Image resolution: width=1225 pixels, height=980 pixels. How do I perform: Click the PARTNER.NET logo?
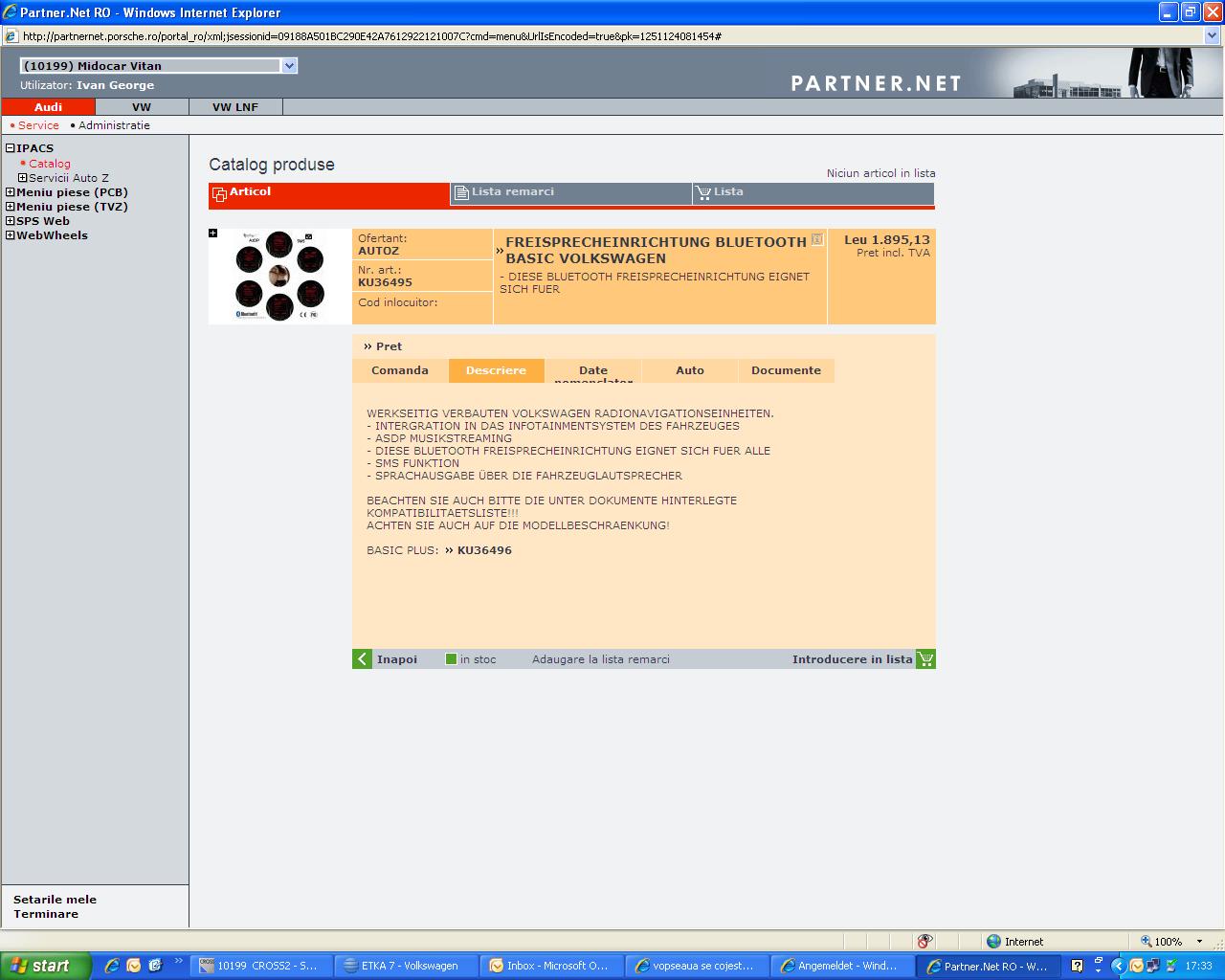[876, 83]
